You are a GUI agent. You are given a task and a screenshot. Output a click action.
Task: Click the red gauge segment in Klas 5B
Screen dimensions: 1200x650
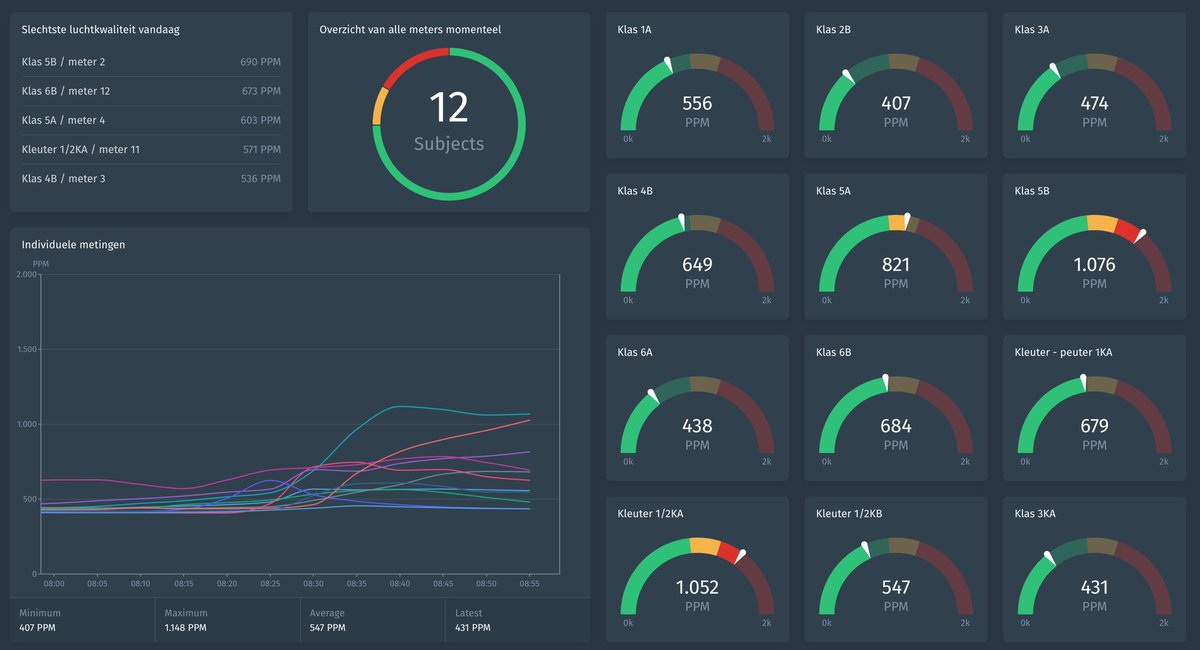1127,232
